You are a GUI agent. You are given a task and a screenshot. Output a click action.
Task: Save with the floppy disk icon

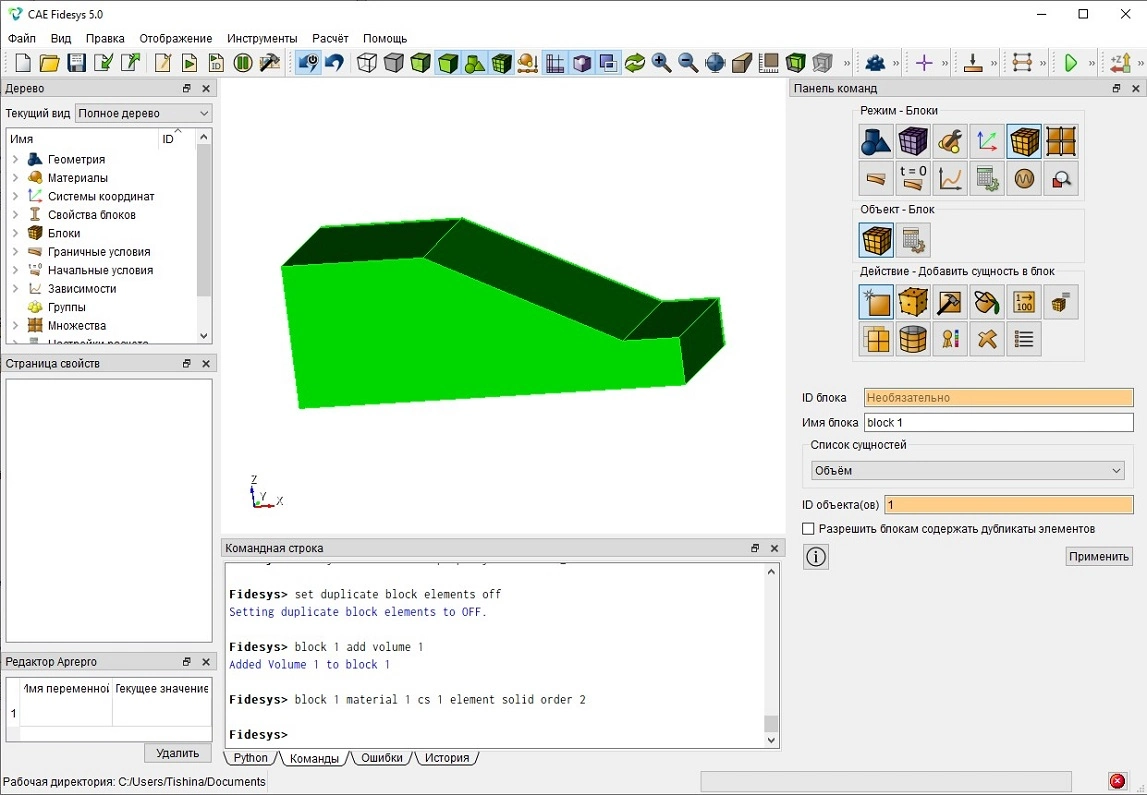[x=76, y=63]
